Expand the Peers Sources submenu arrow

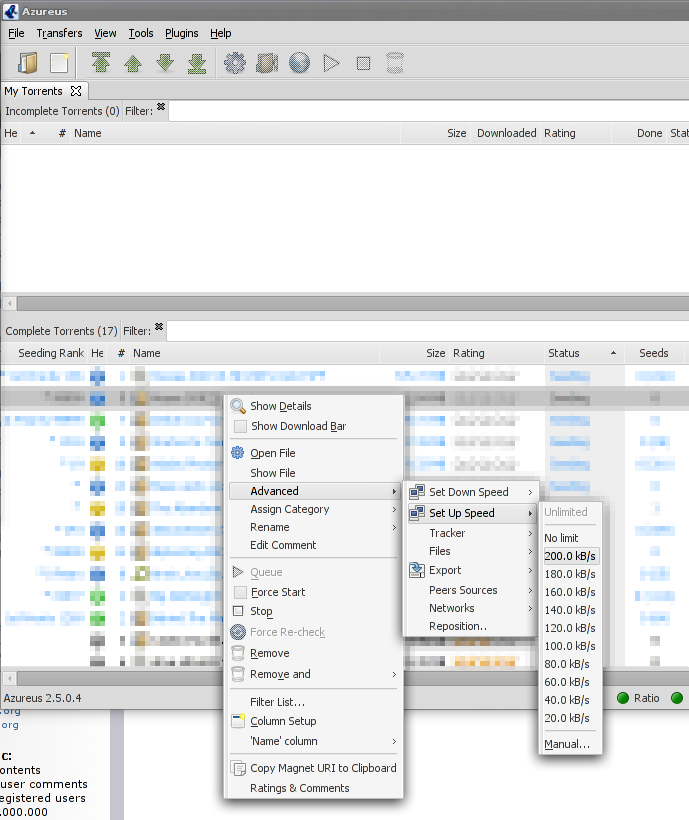[530, 590]
